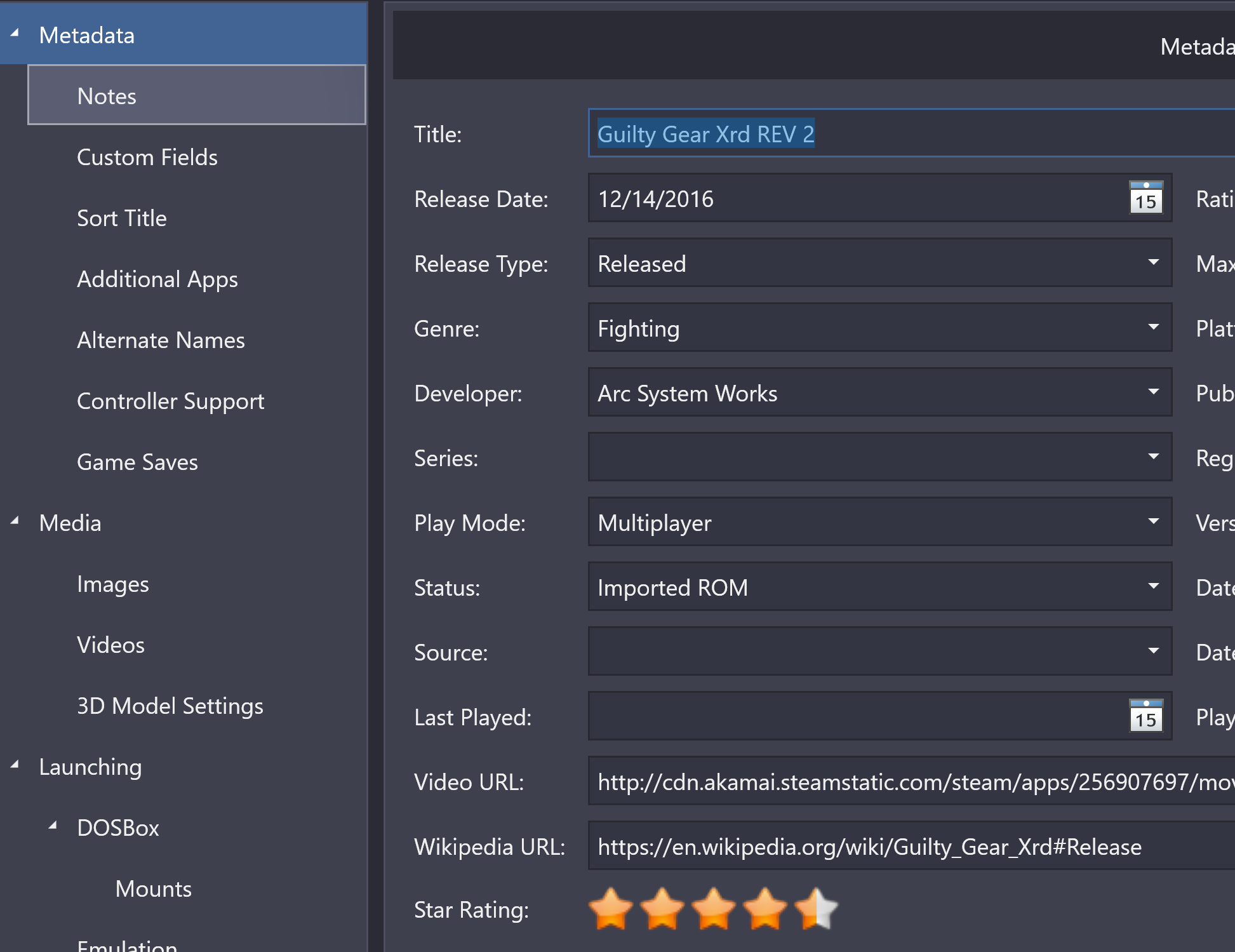Collapse the Launching tree section
Viewport: 1235px width, 952px height.
[x=15, y=765]
